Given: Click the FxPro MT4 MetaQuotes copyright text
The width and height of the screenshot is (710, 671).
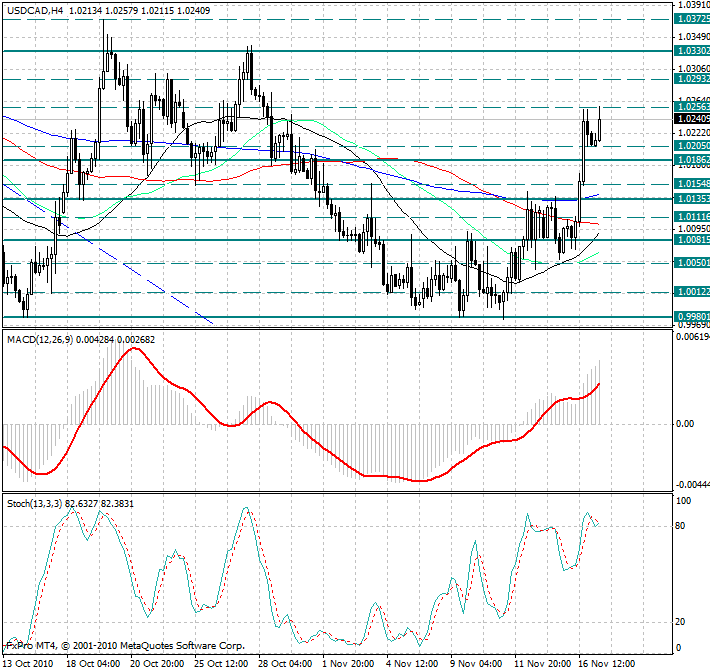Looking at the screenshot, I should coord(125,645).
